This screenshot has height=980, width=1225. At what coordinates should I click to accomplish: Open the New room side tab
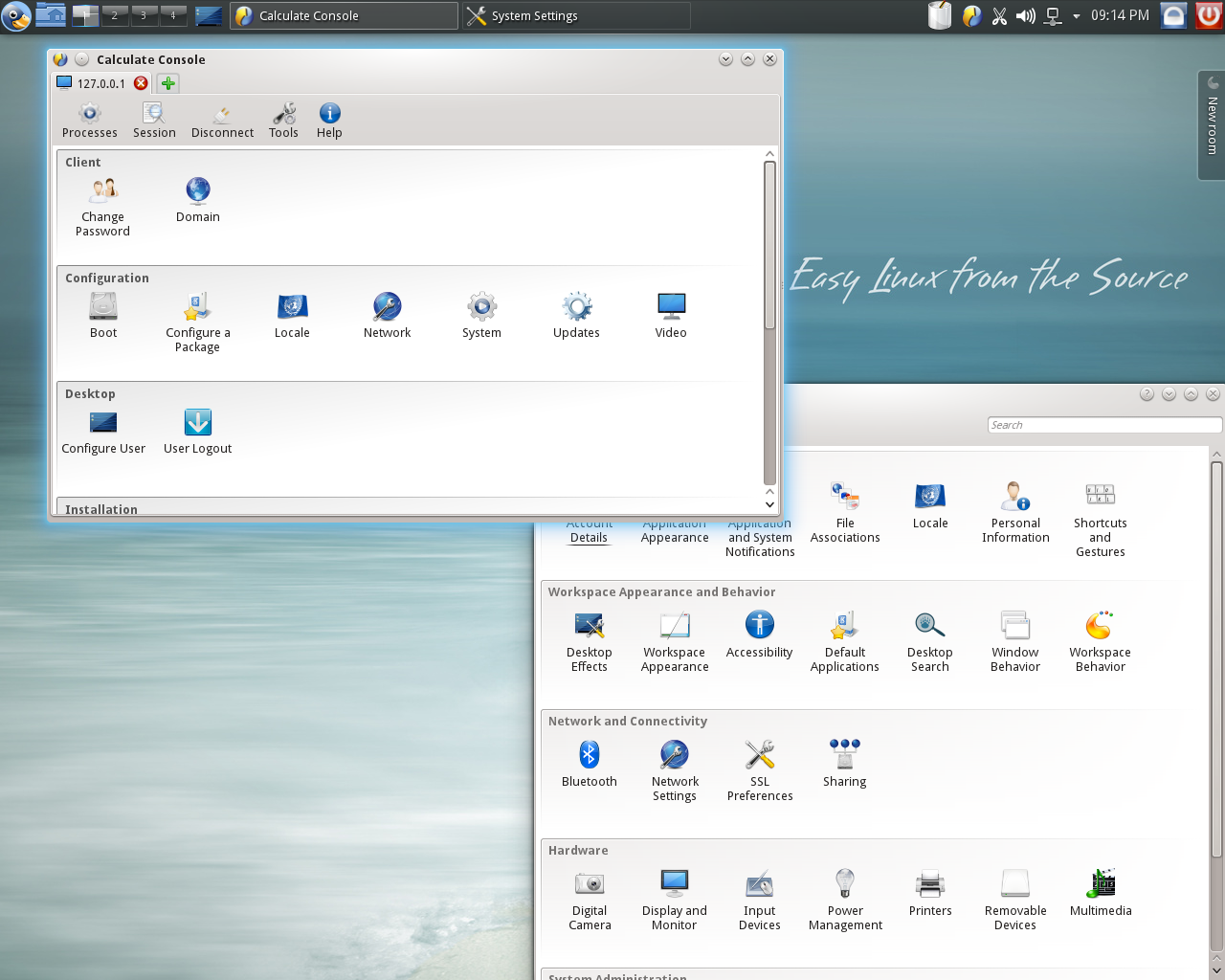[1212, 124]
